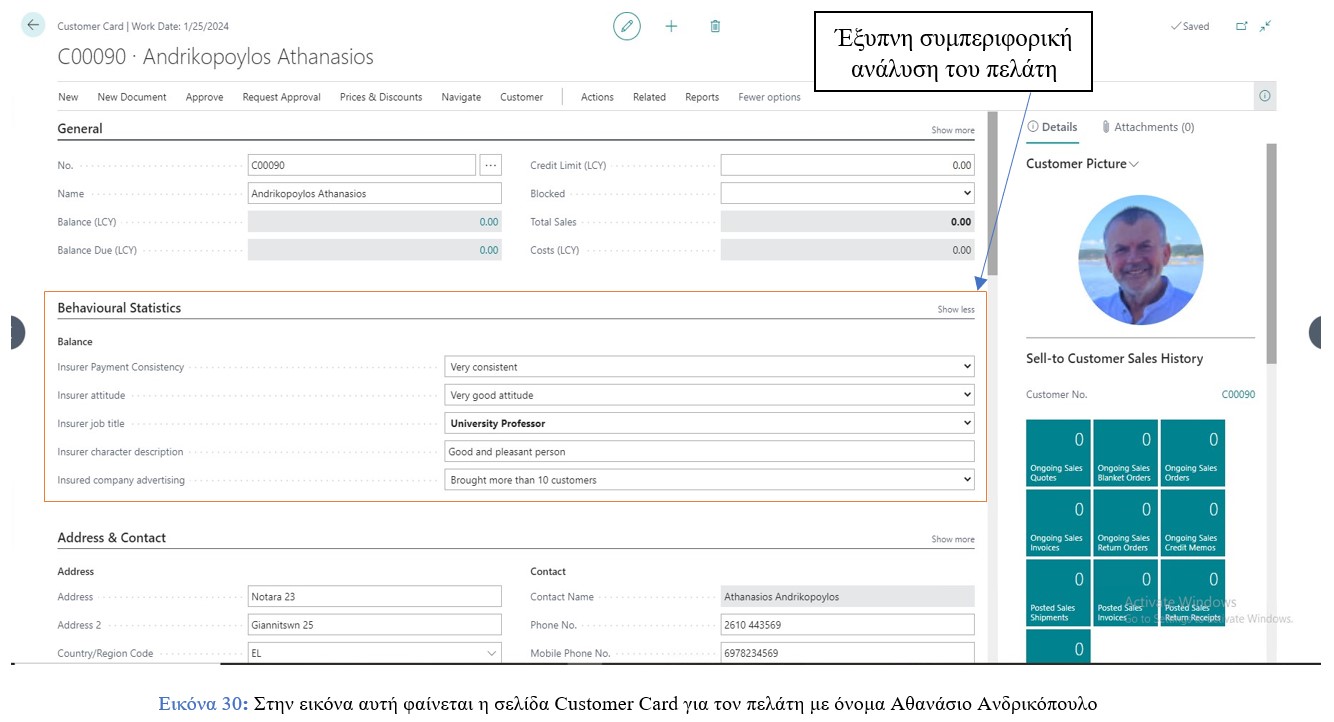Click the pencil edit icon

pos(627,26)
